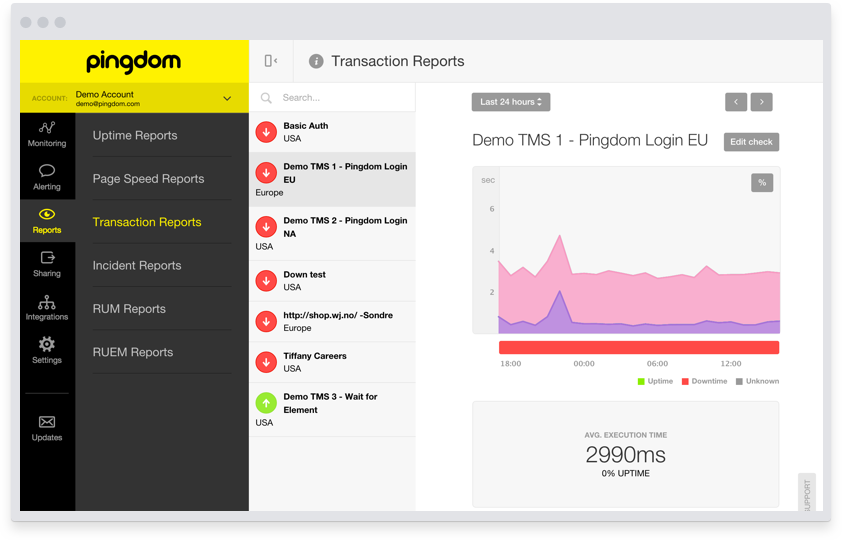Click green up icon for Demo TMS 3
The image size is (842, 540).
[266, 403]
